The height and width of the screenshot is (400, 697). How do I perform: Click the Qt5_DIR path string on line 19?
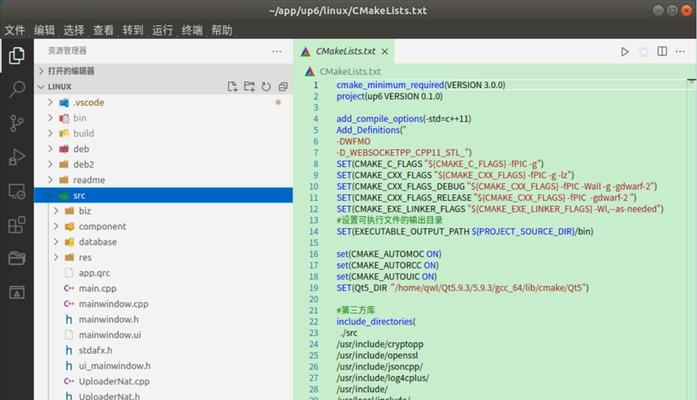tap(490, 288)
